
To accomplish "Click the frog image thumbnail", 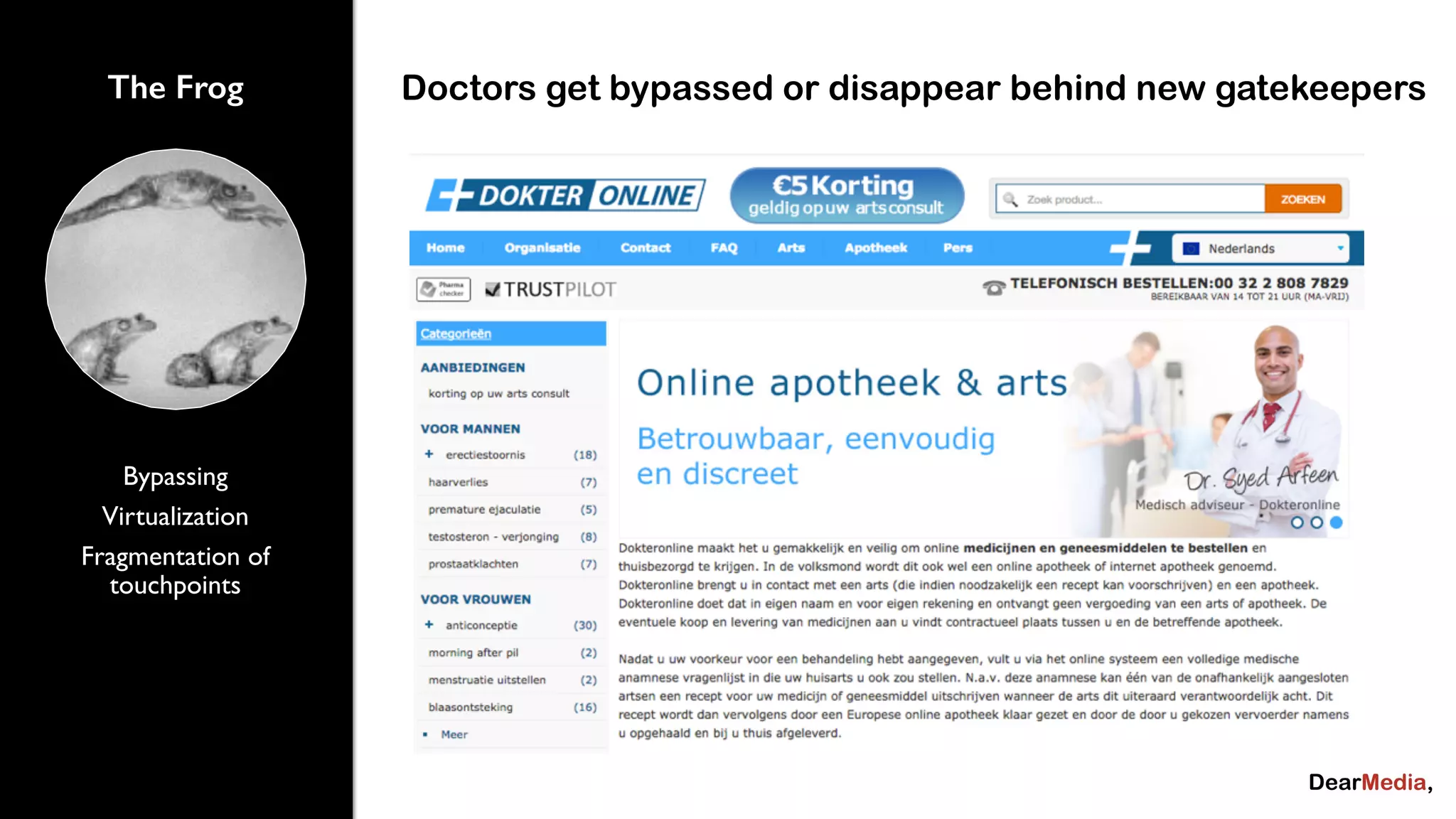I will coord(176,279).
